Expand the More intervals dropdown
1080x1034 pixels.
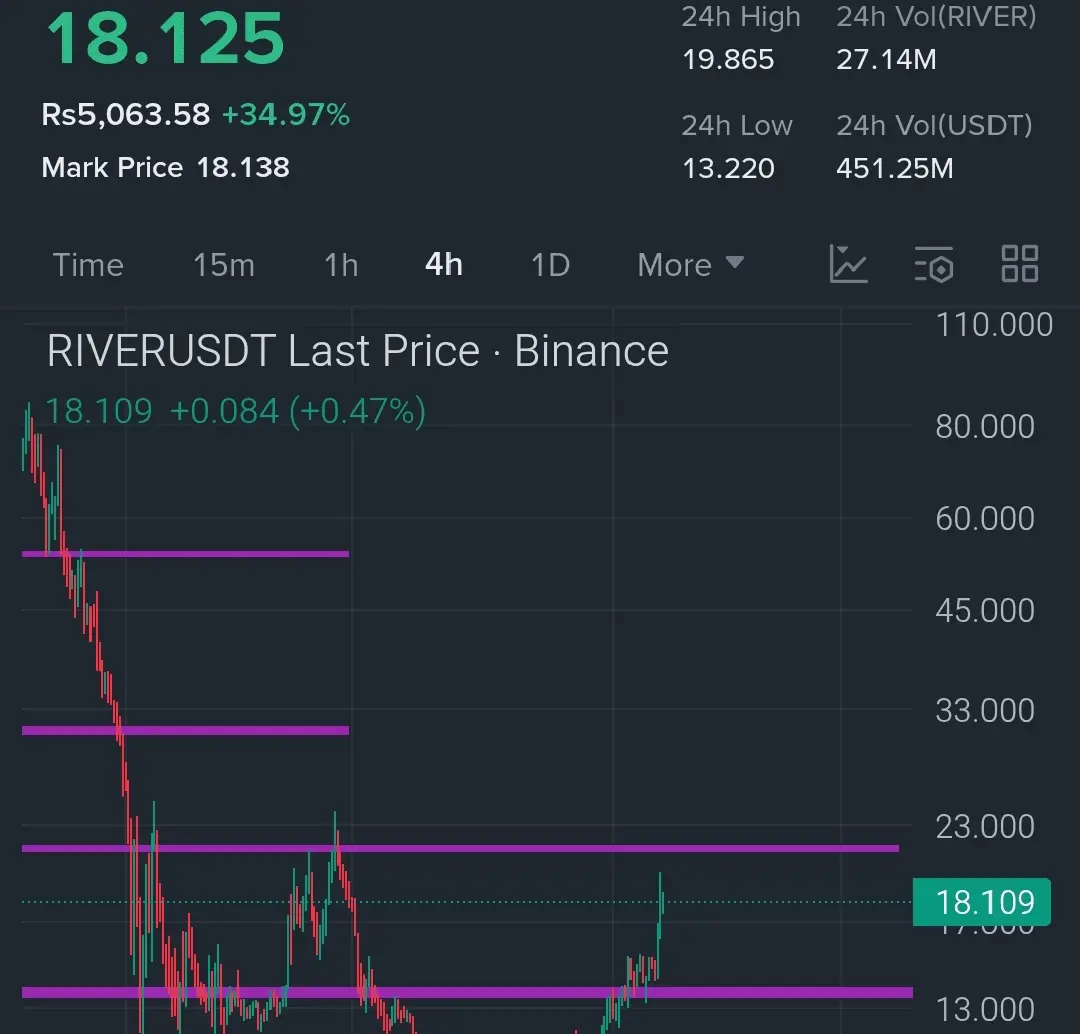[x=690, y=265]
